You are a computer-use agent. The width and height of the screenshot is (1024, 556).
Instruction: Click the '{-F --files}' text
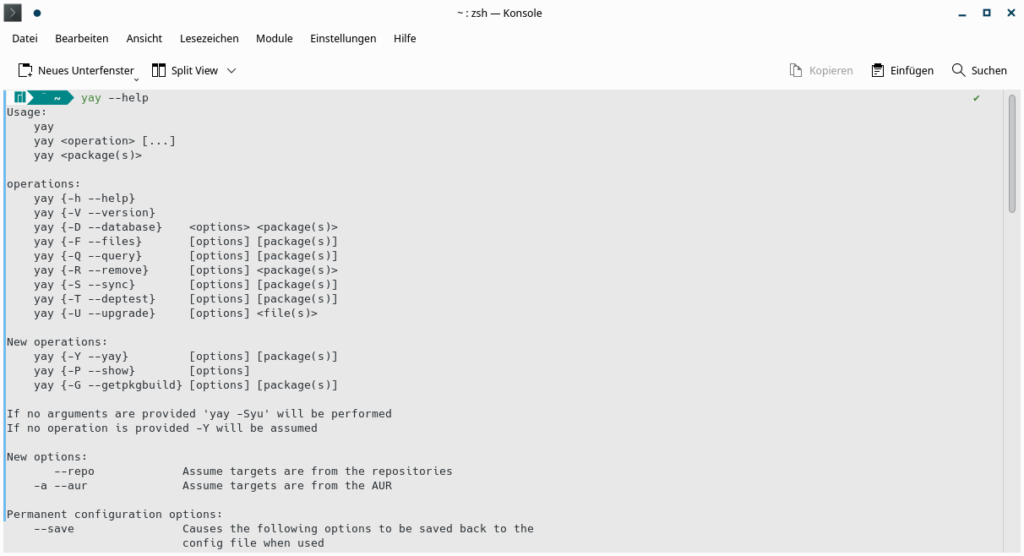pos(101,242)
